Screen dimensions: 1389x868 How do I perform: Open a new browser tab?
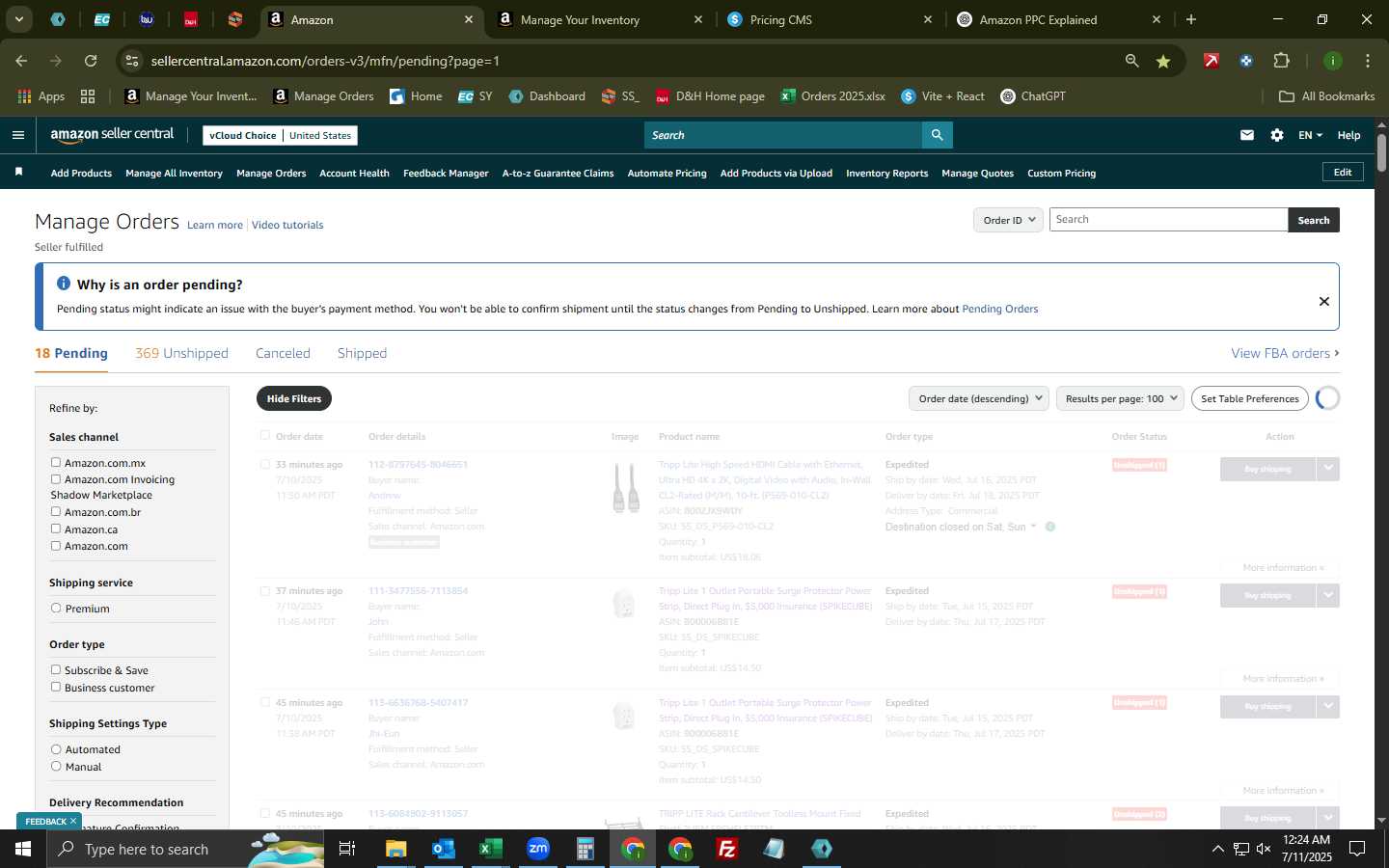(1191, 19)
